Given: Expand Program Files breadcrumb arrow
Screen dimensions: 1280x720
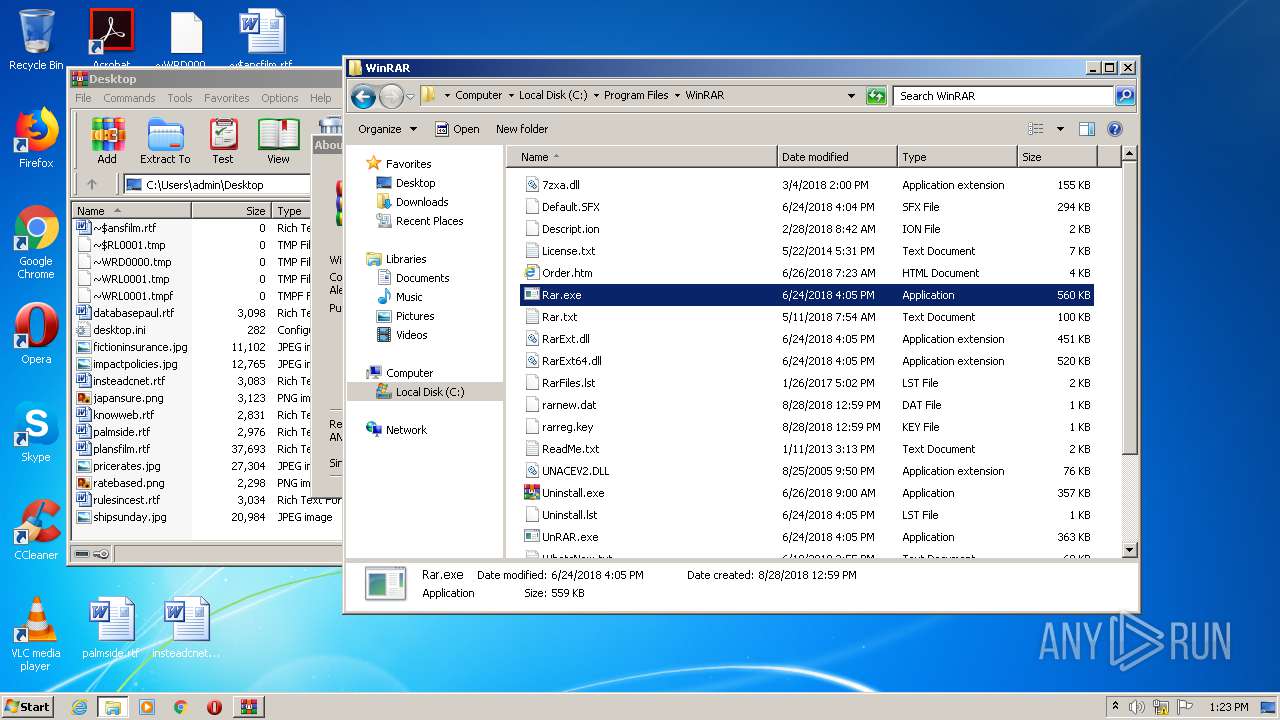Looking at the screenshot, I should pyautogui.click(x=677, y=96).
